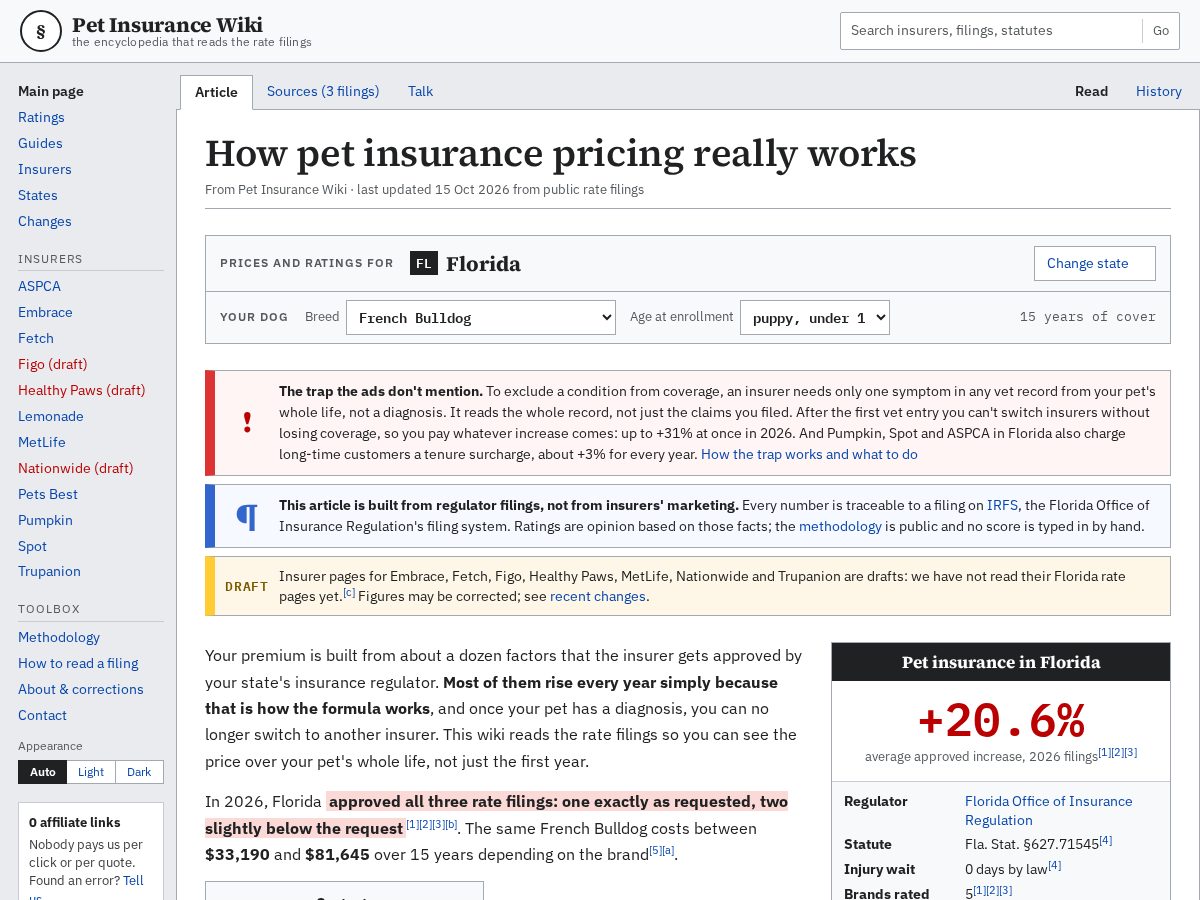This screenshot has width=1200, height=900.
Task: Click the 'Pet insurance in Florida' infobox header
Action: pyautogui.click(x=1001, y=662)
